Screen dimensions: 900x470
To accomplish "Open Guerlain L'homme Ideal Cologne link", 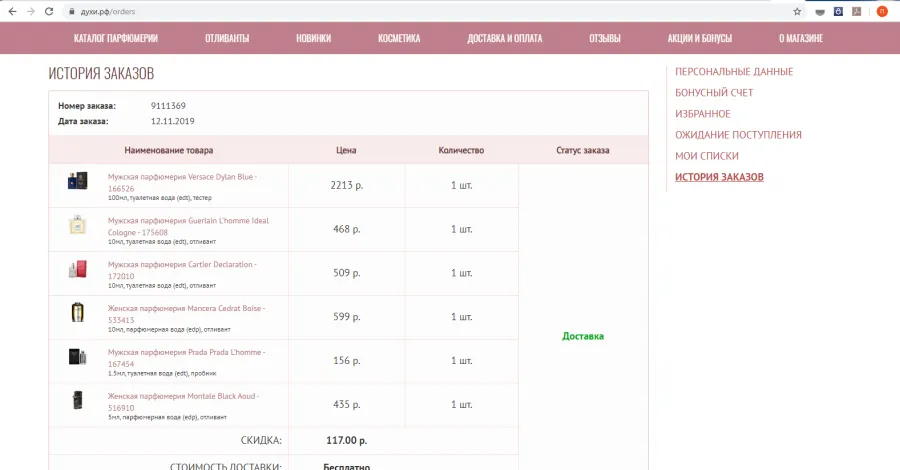I will coord(188,226).
